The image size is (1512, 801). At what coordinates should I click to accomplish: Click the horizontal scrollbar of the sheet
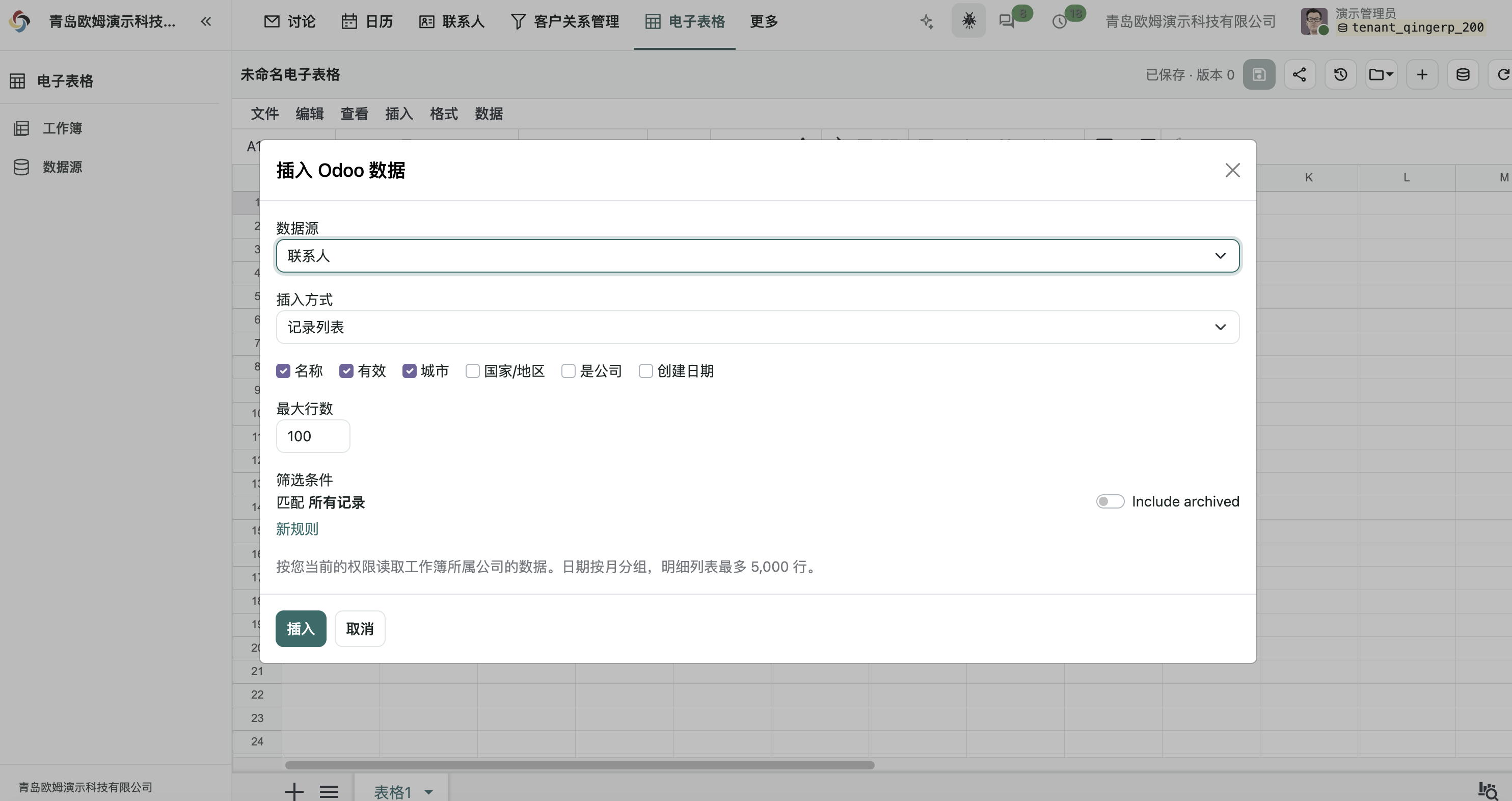click(x=580, y=765)
